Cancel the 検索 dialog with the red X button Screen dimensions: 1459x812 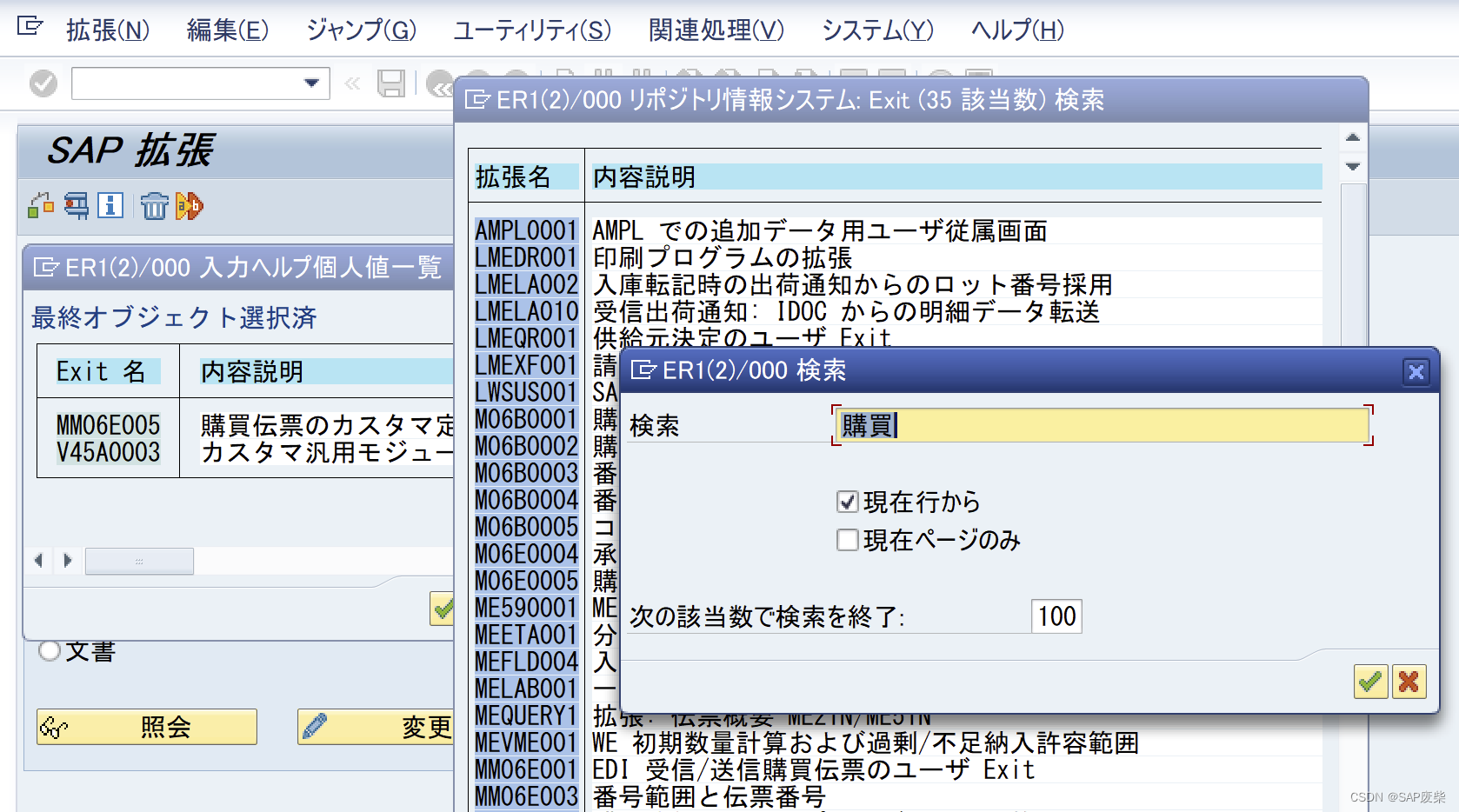point(1409,682)
